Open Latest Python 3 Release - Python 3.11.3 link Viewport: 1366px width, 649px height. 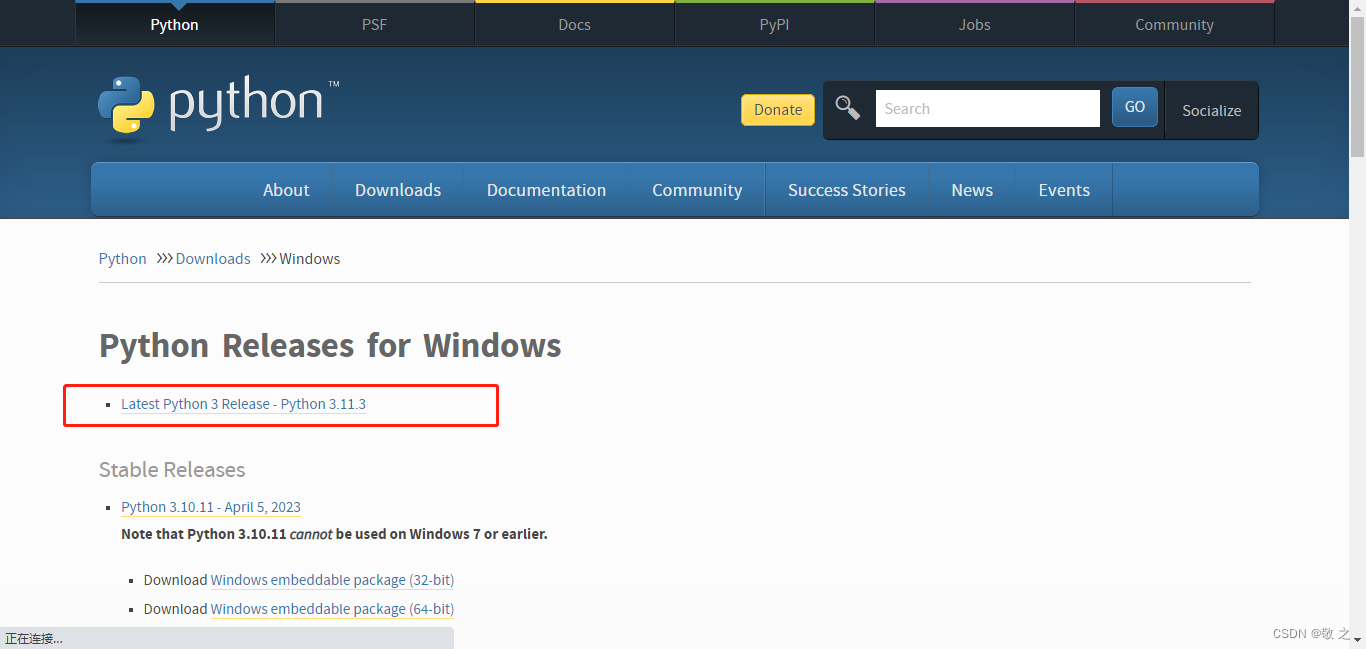(243, 404)
